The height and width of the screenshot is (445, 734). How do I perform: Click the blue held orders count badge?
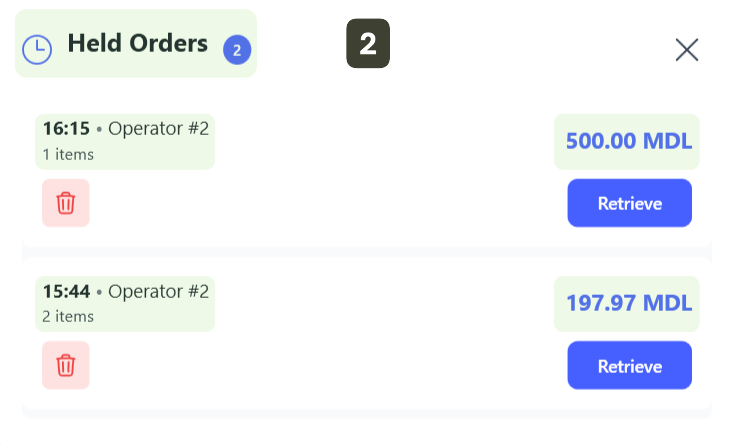(x=237, y=50)
